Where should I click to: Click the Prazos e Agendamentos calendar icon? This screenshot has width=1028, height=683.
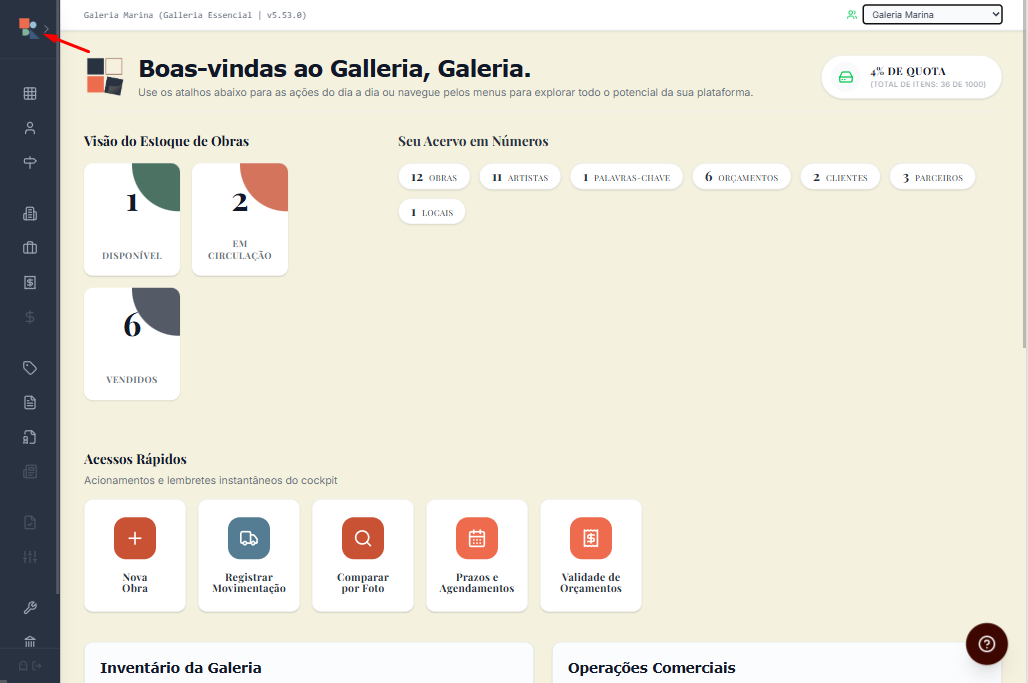477,538
